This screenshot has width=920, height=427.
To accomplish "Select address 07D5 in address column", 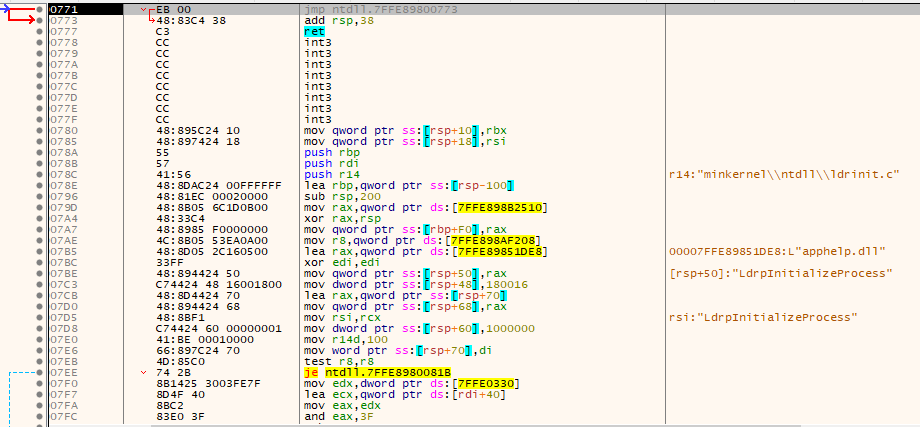I will coord(62,317).
